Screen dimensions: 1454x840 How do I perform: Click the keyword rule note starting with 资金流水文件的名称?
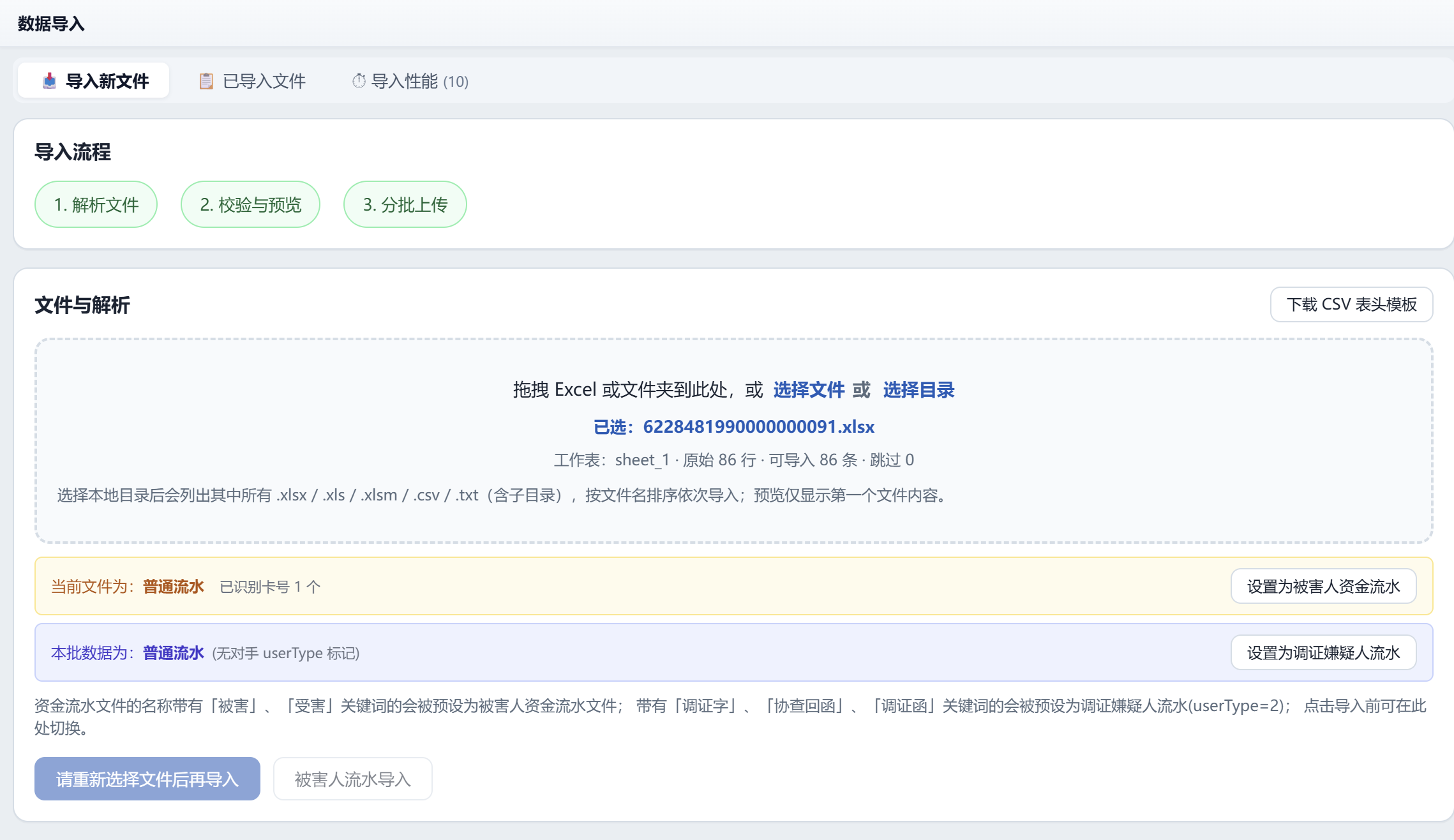[731, 717]
